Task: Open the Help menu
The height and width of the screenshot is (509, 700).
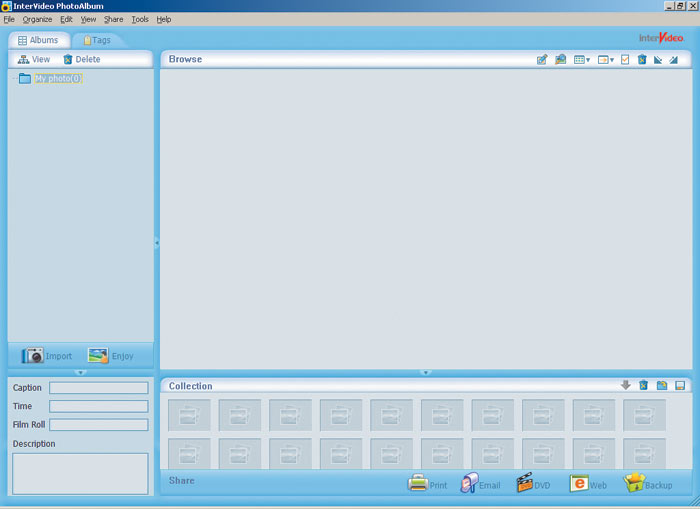Action: [x=164, y=19]
